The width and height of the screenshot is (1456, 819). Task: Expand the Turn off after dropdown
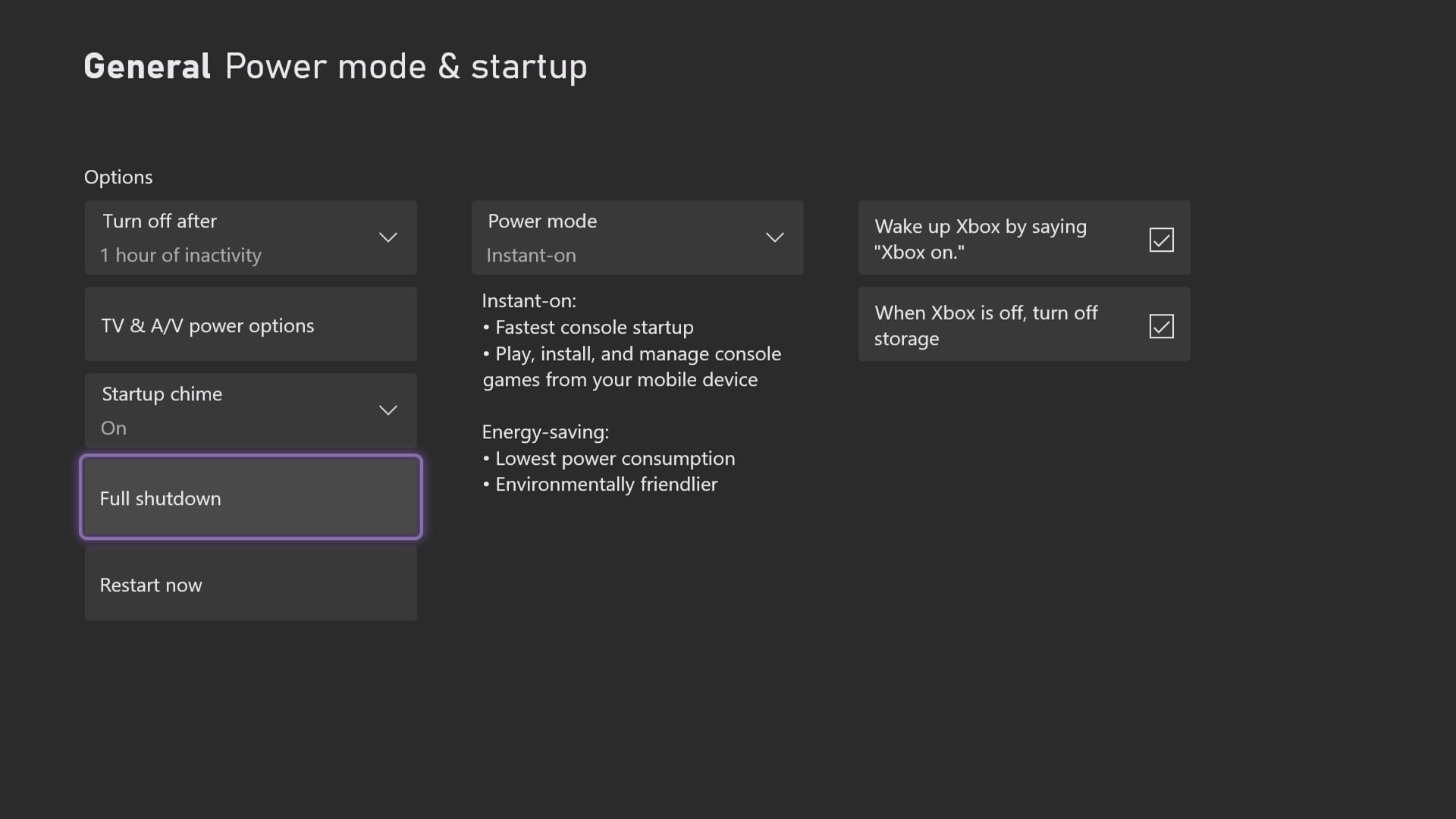click(388, 237)
